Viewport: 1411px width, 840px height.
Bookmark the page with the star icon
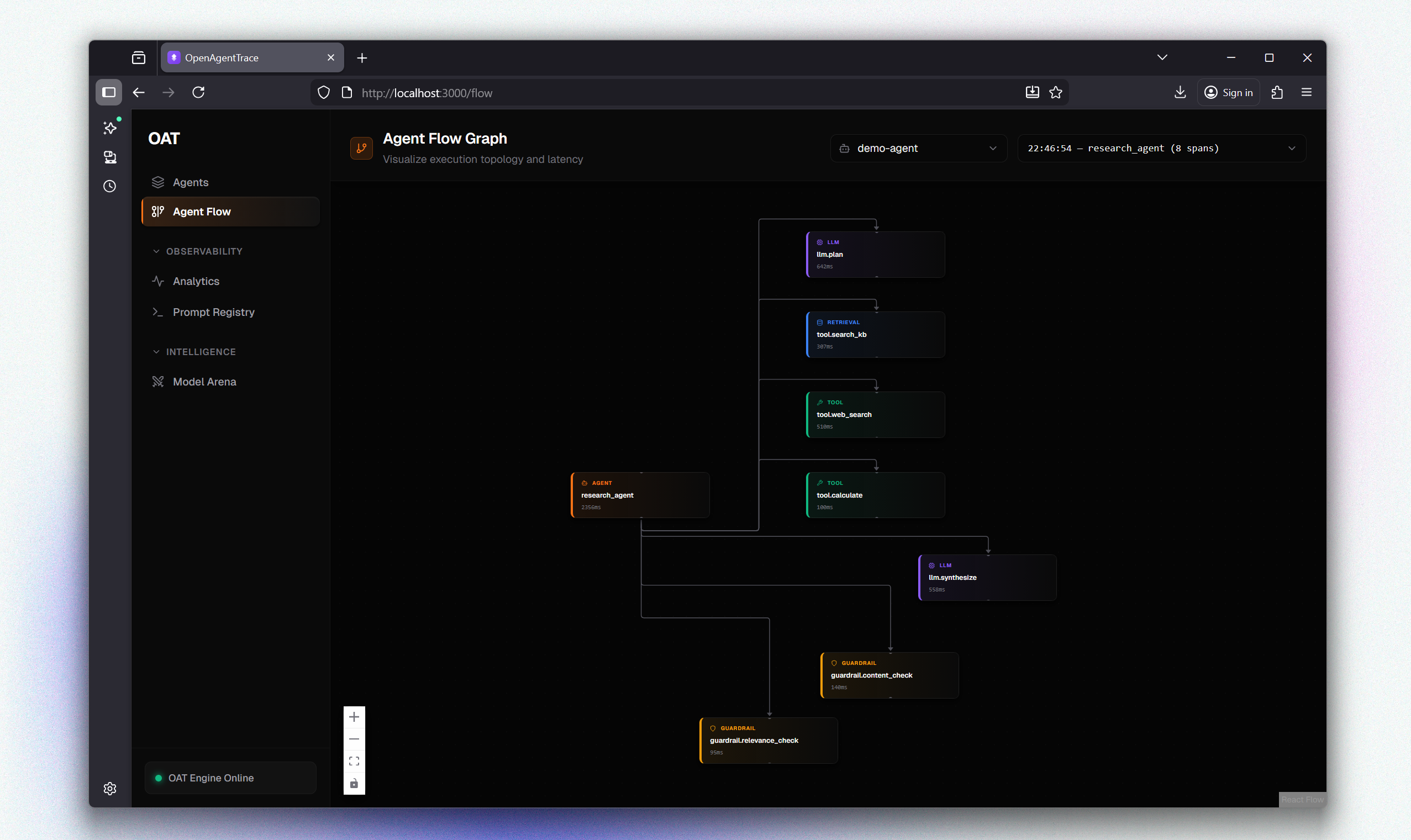(x=1055, y=92)
